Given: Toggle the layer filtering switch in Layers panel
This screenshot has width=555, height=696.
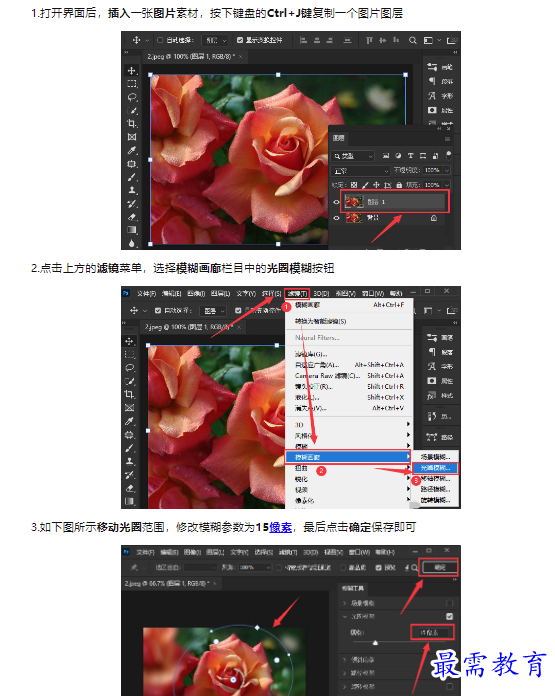Looking at the screenshot, I should (x=448, y=155).
